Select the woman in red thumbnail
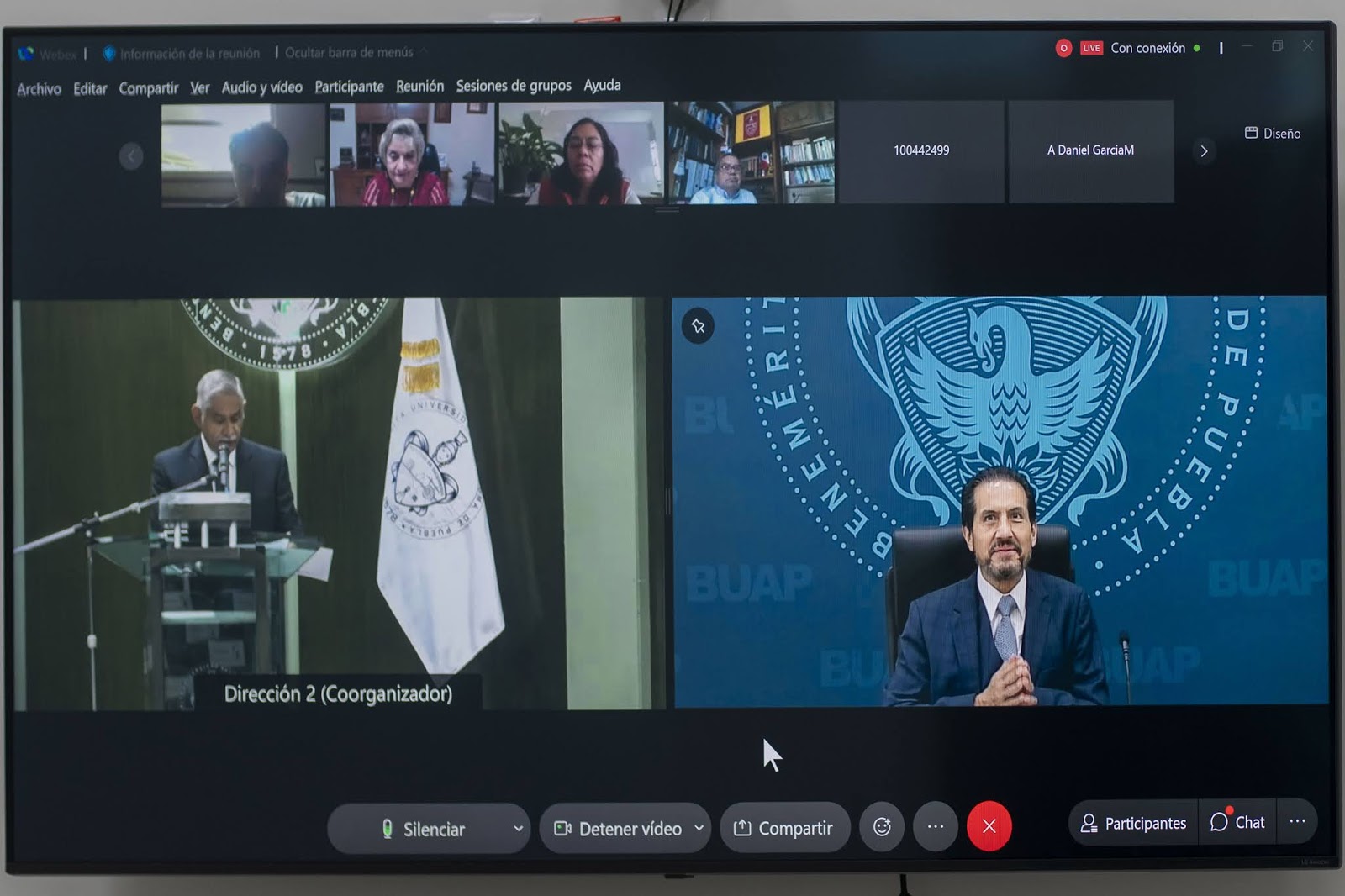The image size is (1345, 896). tap(412, 155)
